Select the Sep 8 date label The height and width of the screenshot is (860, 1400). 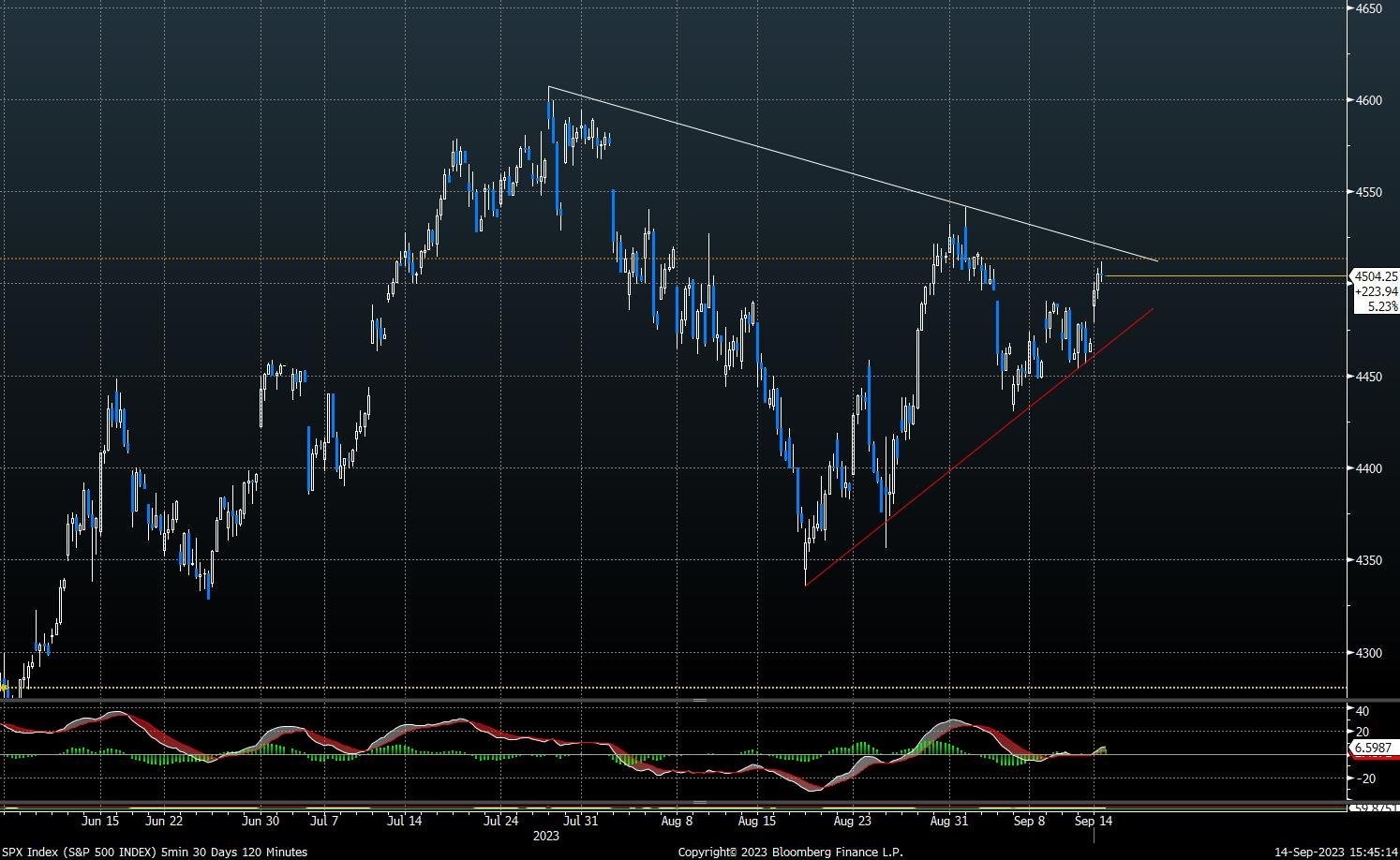tap(1029, 821)
